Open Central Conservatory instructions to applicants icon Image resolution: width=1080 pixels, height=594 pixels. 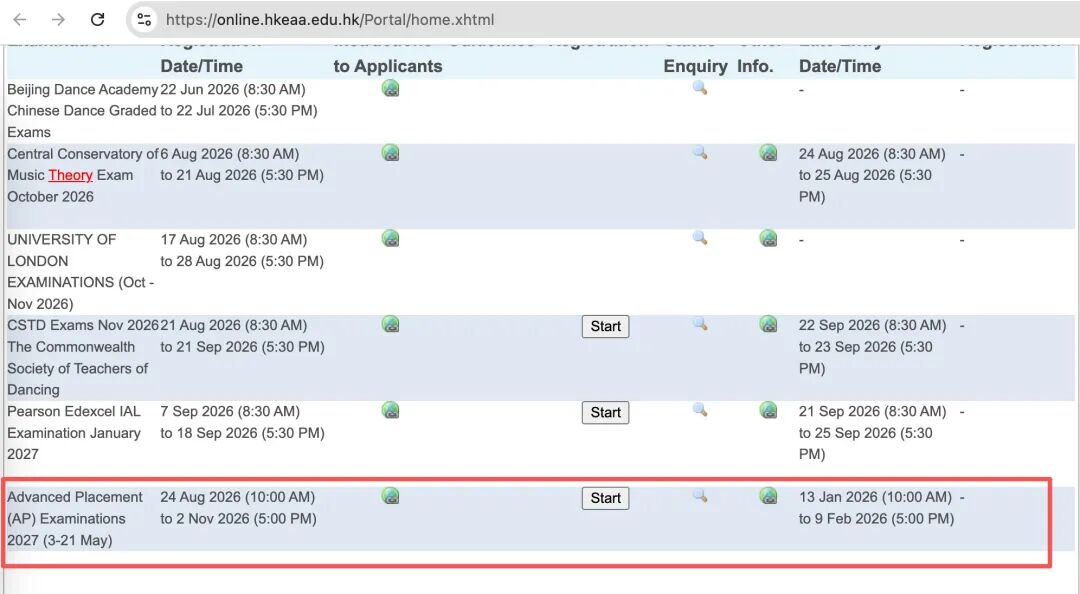[x=391, y=153]
